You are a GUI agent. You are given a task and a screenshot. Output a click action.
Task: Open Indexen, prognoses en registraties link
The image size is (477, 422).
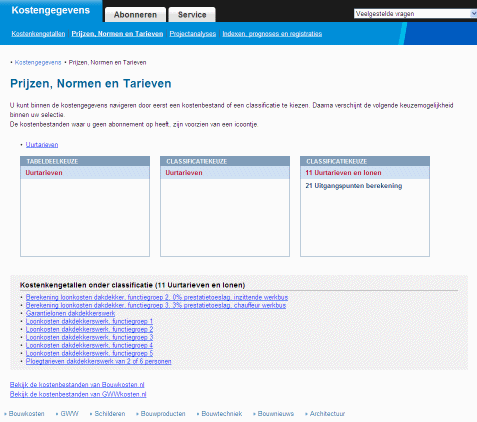point(272,34)
